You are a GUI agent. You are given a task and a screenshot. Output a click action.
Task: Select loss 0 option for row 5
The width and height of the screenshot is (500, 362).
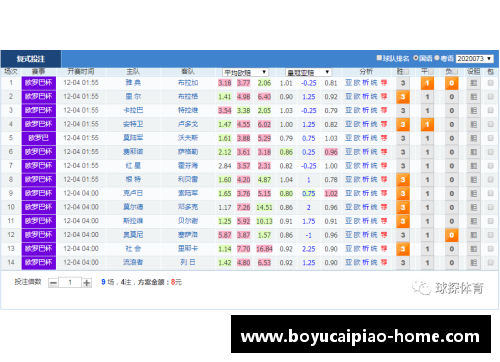point(452,138)
